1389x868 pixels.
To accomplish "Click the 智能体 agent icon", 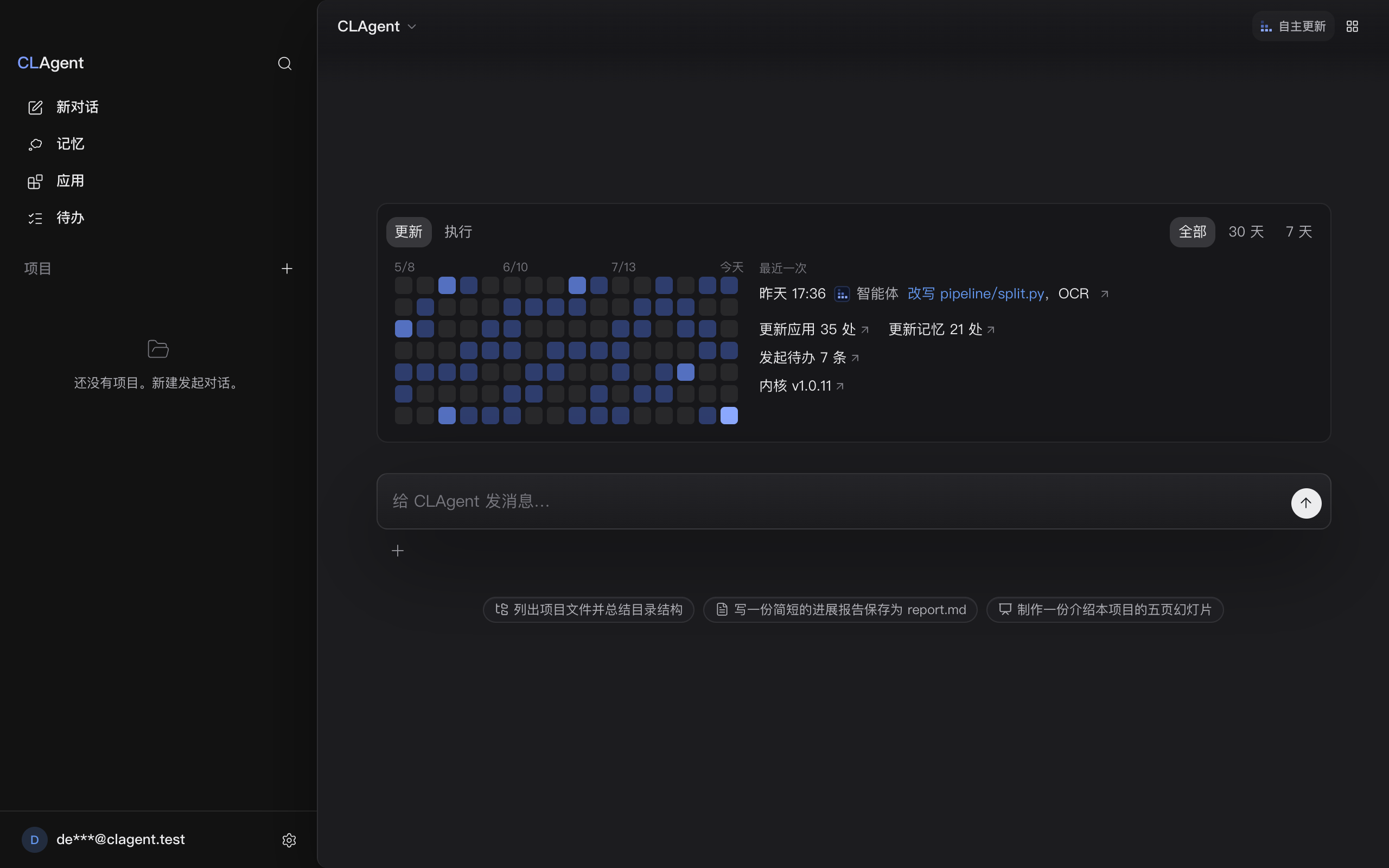I will click(x=842, y=294).
